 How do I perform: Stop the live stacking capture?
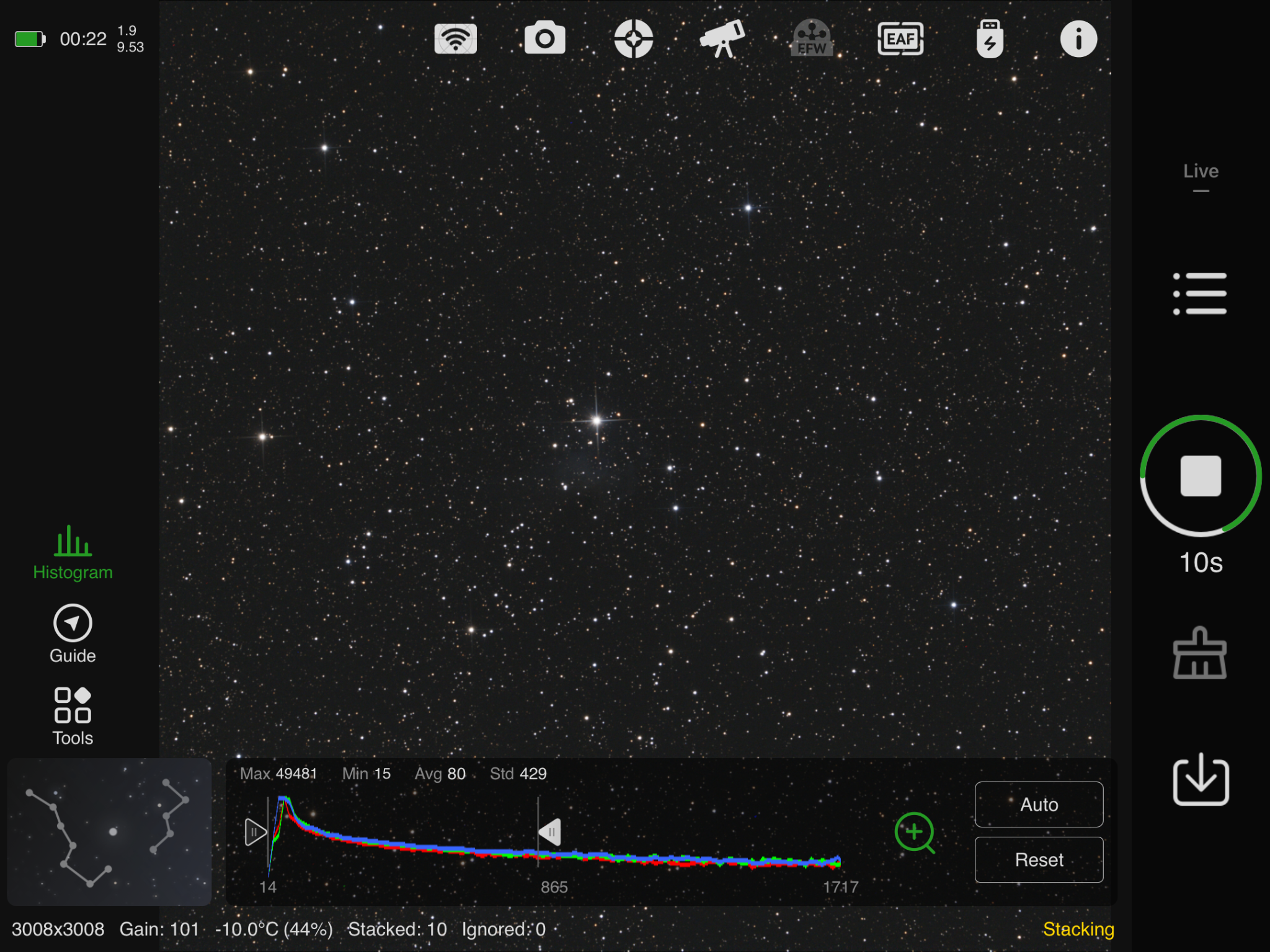coord(1201,476)
